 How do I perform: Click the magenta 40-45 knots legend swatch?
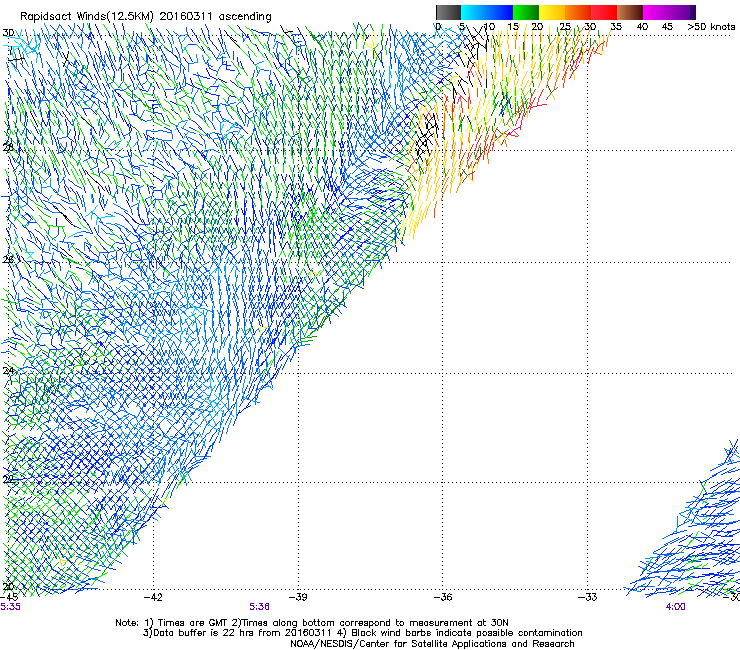click(656, 12)
